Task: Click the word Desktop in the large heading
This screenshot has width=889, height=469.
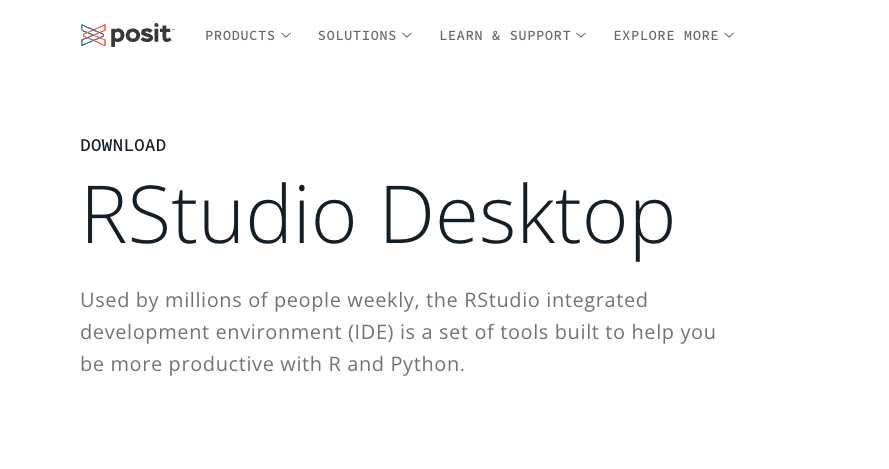Action: click(527, 215)
